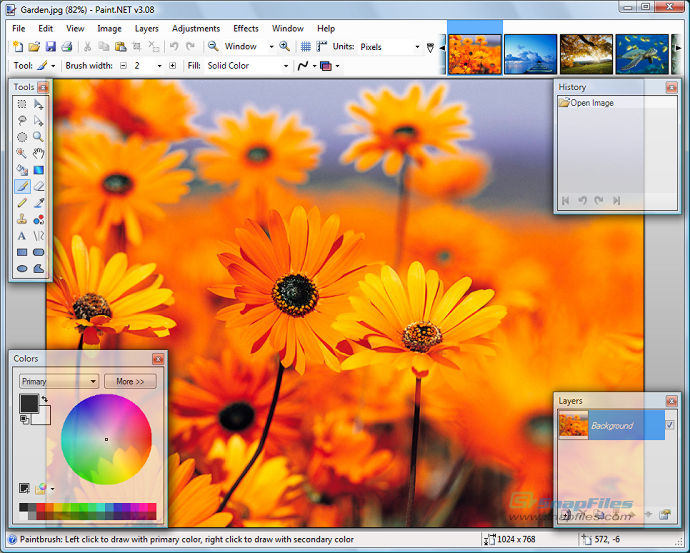Viewport: 690px width, 553px height.
Task: Open the Adjustments menu
Action: (x=194, y=28)
